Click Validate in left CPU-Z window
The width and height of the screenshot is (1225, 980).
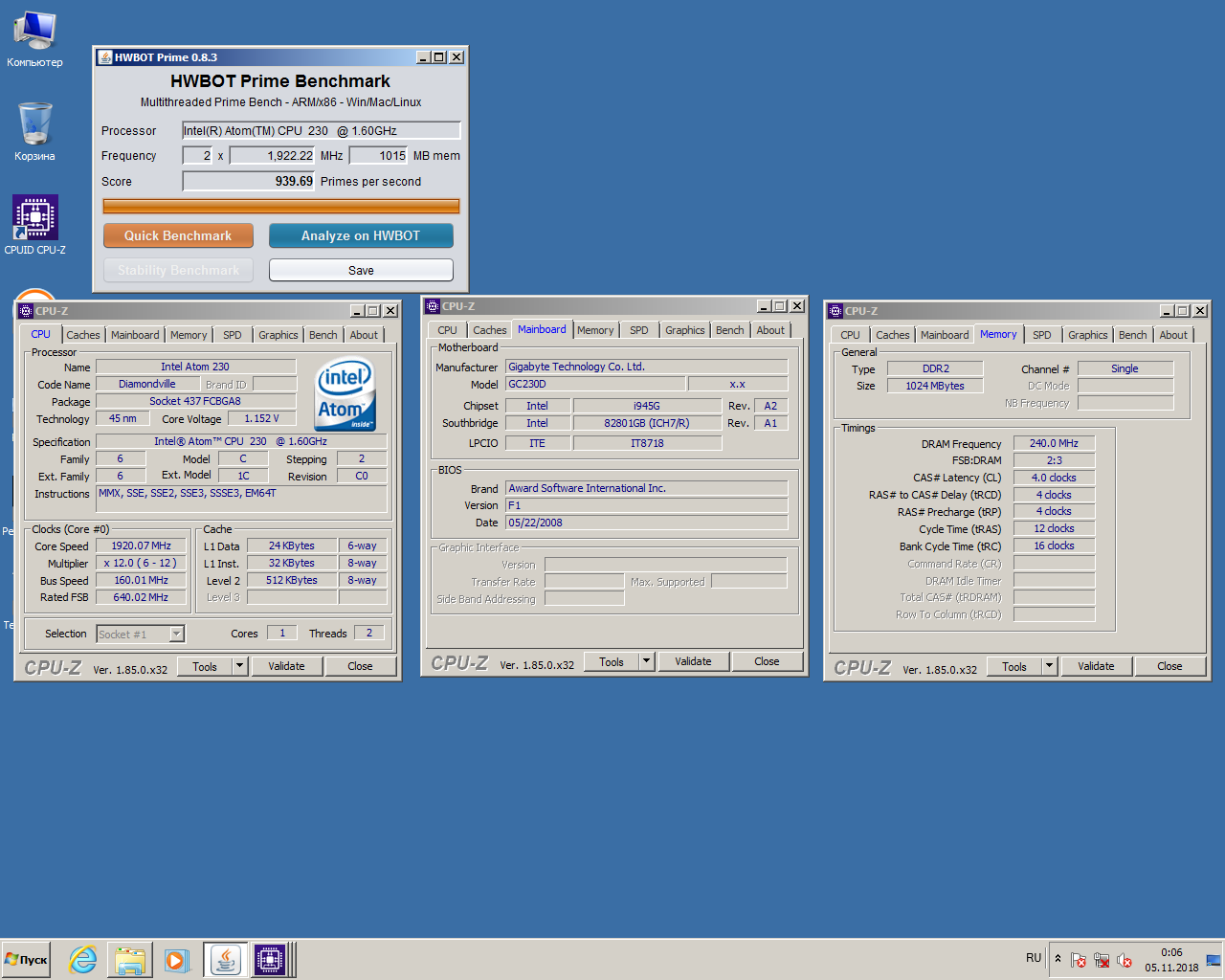pyautogui.click(x=286, y=666)
